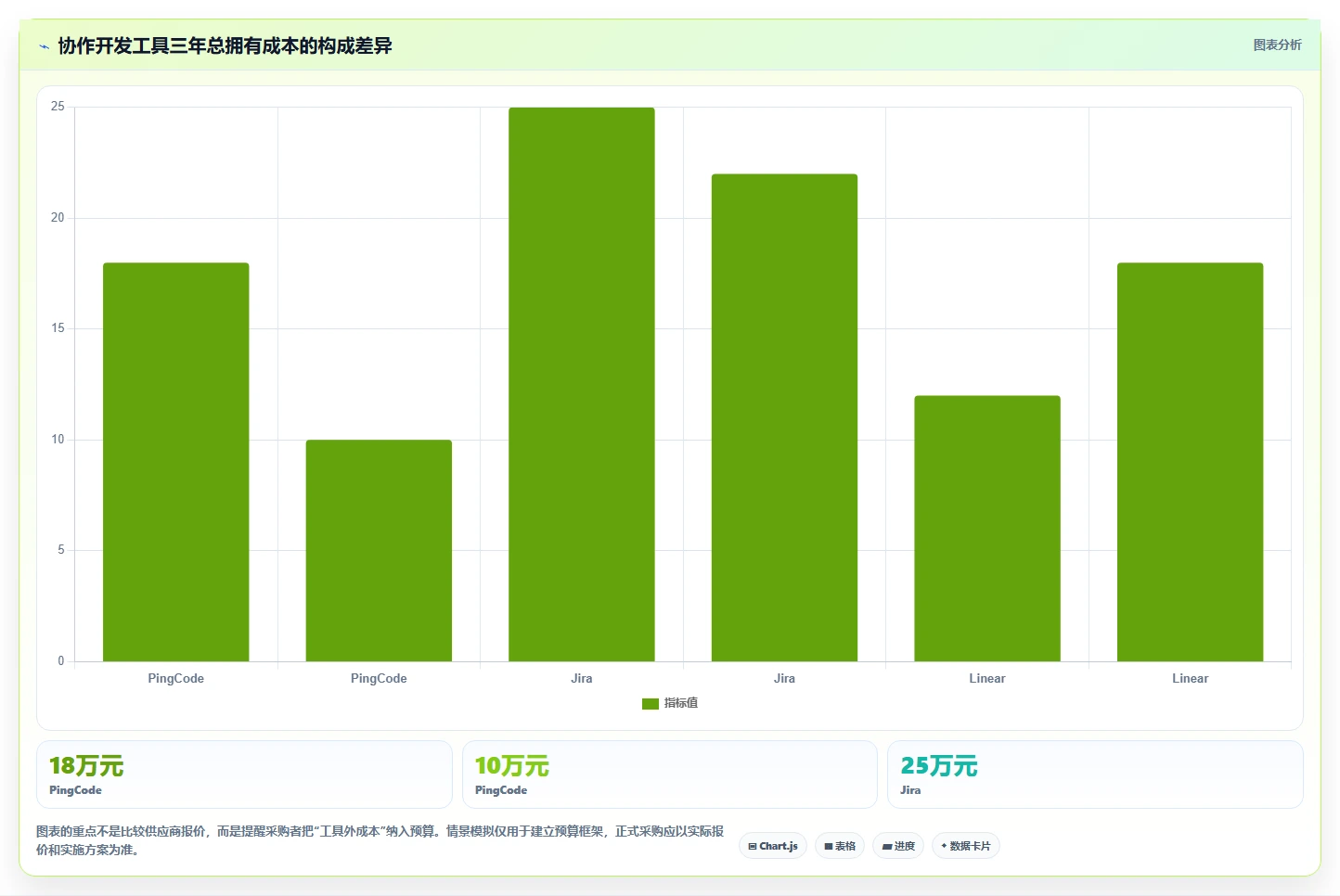The height and width of the screenshot is (896, 1340).
Task: Click the 图表分析 label in the header
Action: click(x=1277, y=45)
